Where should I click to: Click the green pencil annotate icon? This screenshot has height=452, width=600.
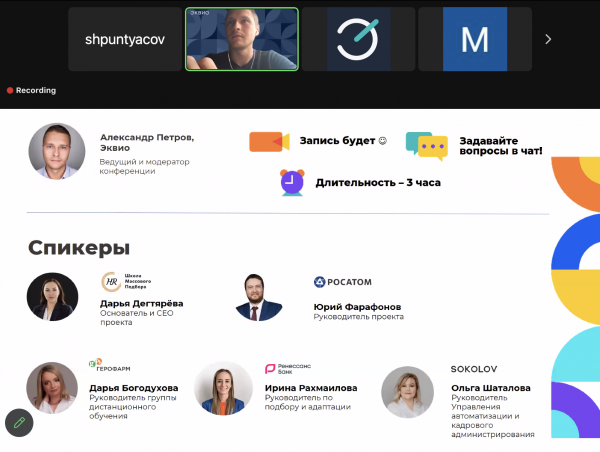tap(19, 423)
